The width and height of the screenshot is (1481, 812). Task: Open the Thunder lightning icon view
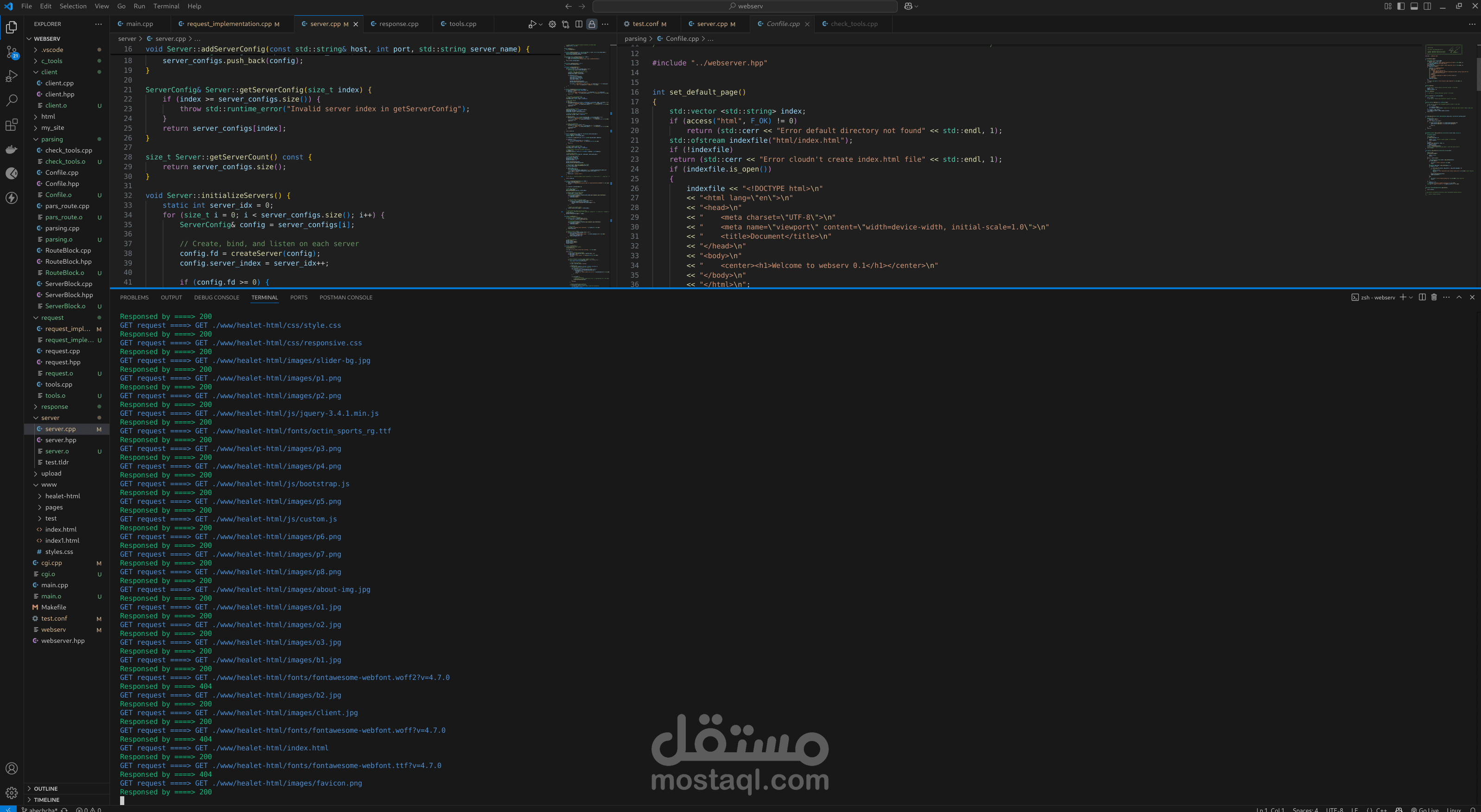[x=12, y=198]
